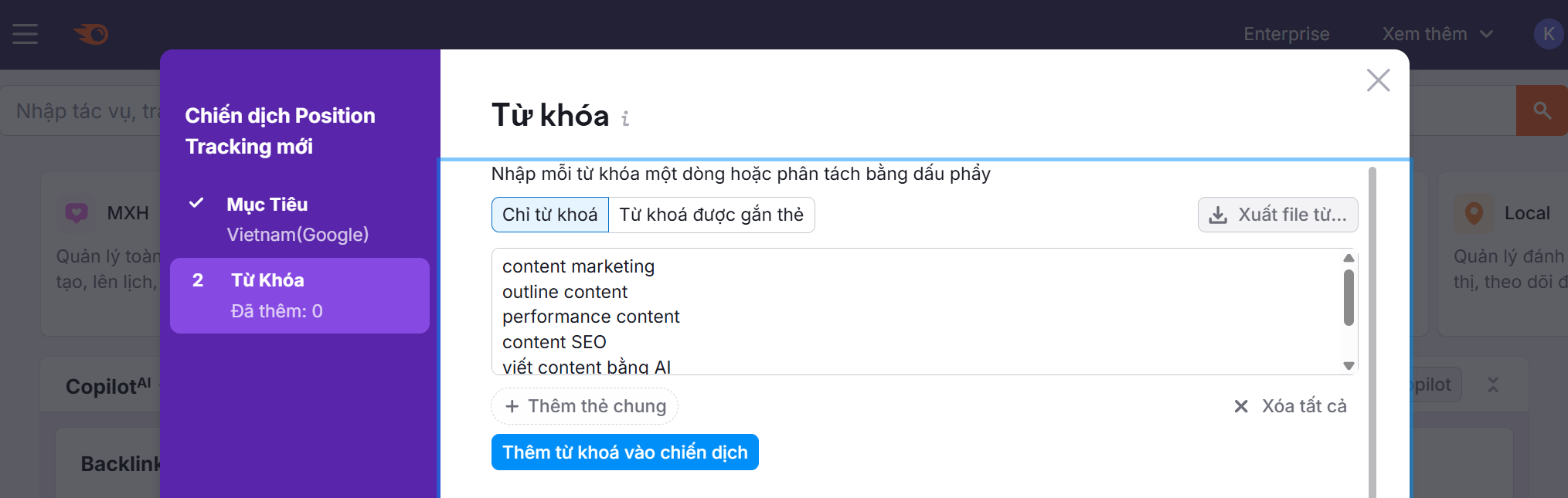Image resolution: width=1568 pixels, height=498 pixels.
Task: Click Xóa tất cả to clear keywords
Action: click(x=1305, y=405)
